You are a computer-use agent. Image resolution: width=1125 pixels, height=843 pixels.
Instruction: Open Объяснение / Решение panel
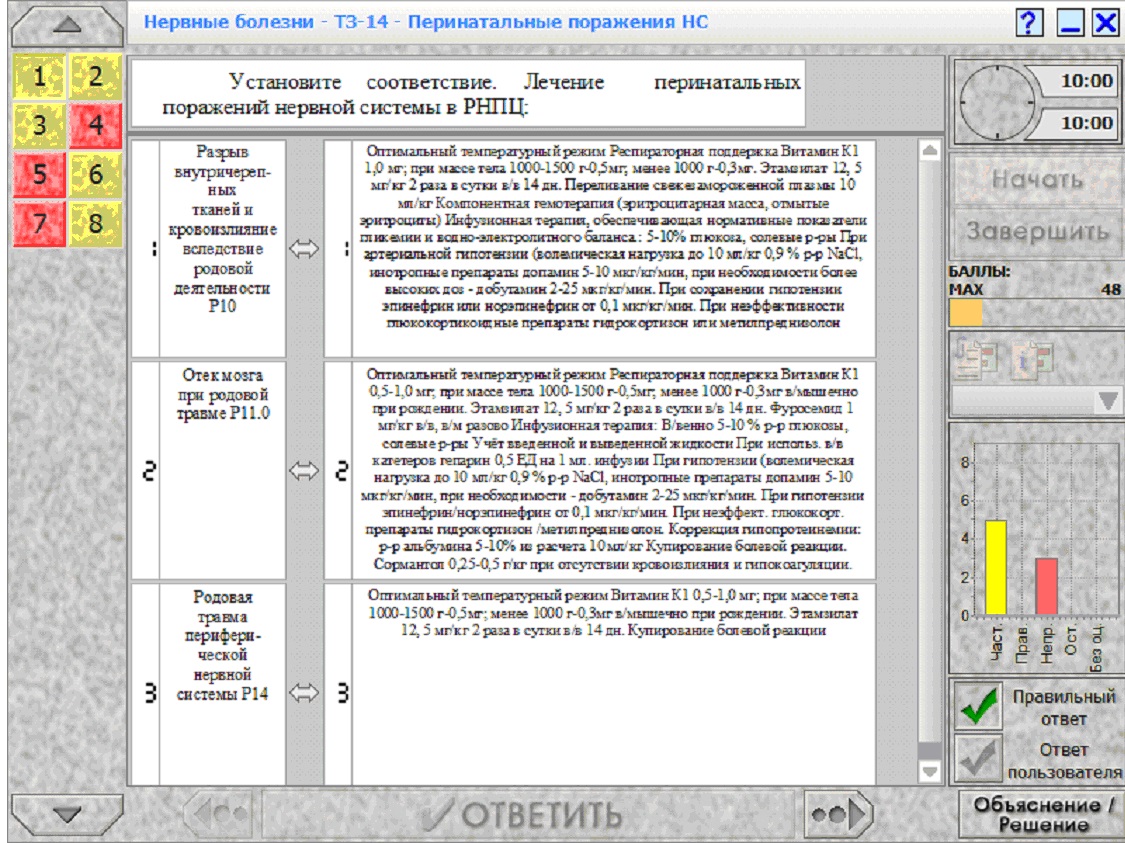(1041, 815)
